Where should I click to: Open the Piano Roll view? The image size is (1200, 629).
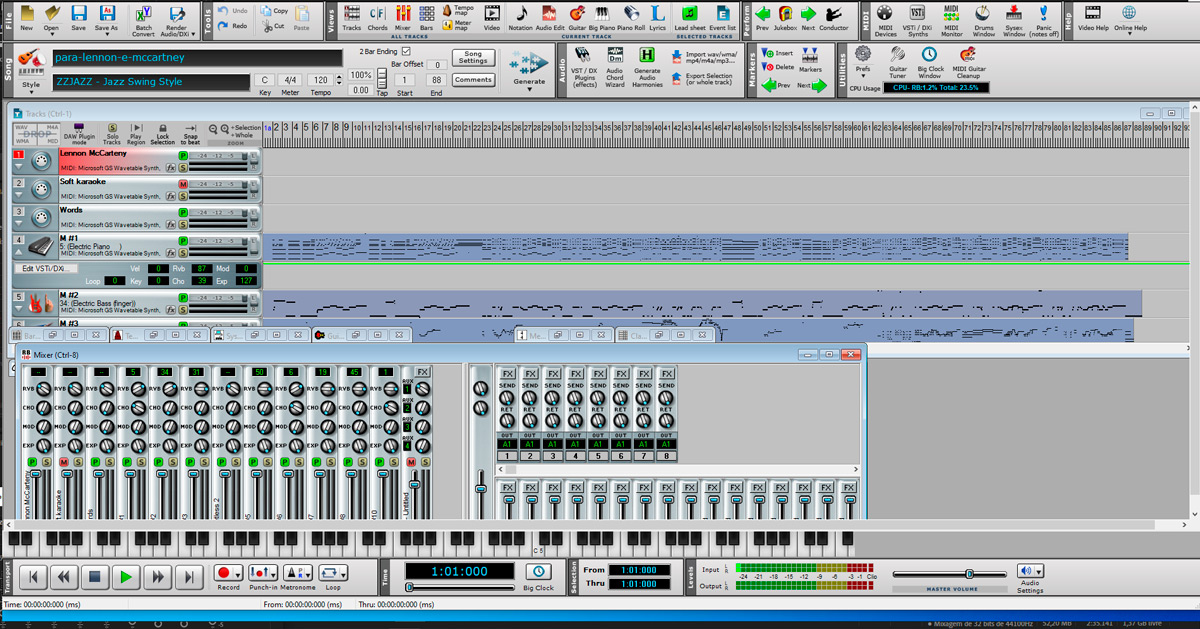633,14
